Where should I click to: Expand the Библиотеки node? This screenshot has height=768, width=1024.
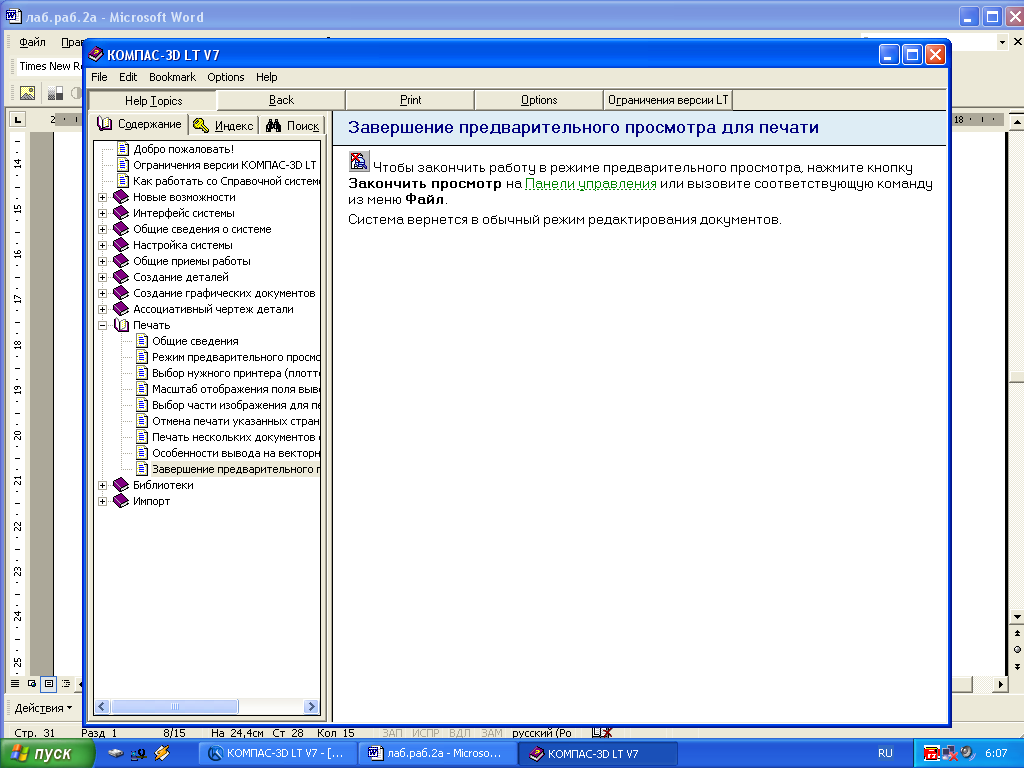click(x=103, y=485)
